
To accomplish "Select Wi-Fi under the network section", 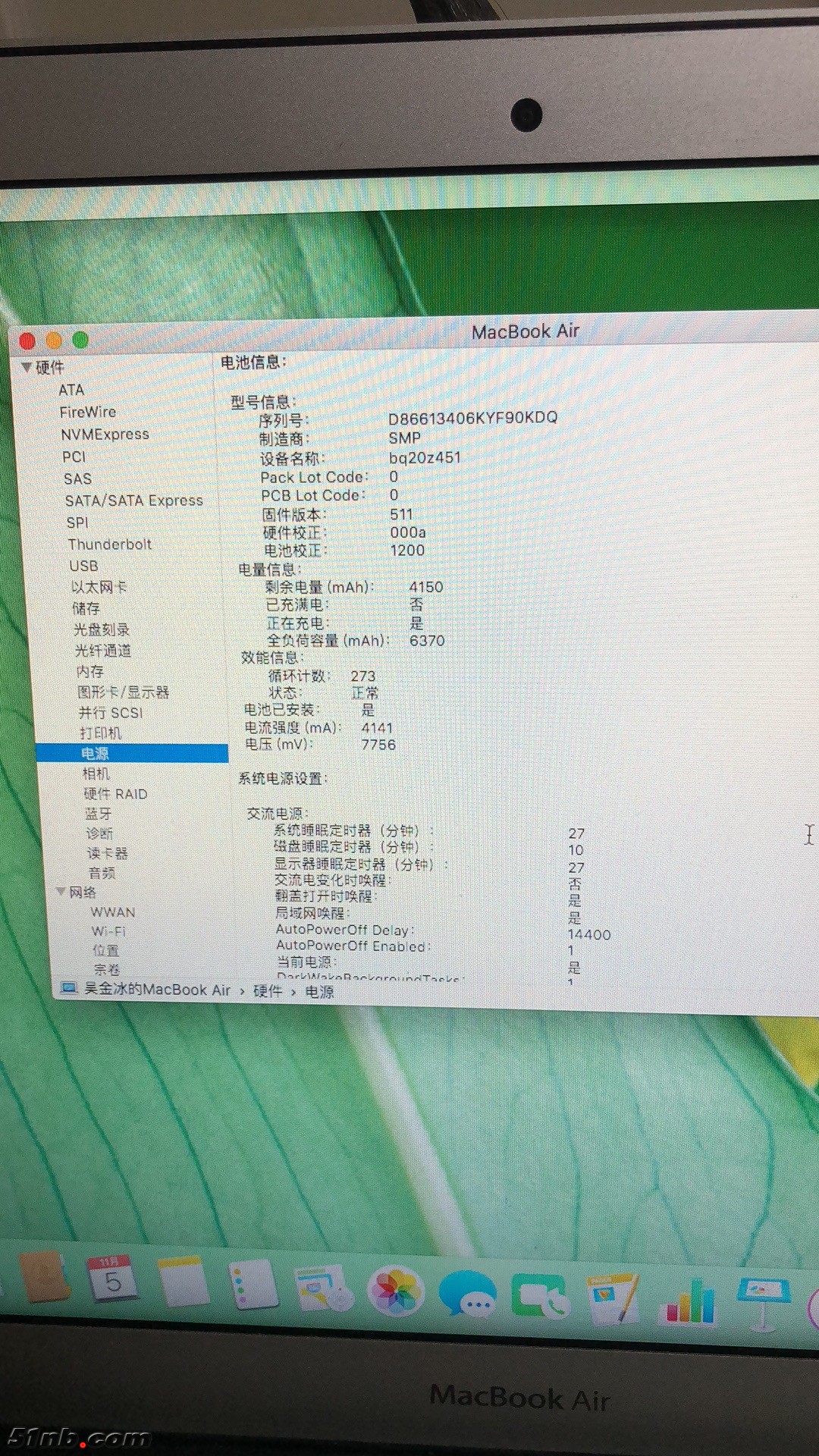I will [108, 930].
